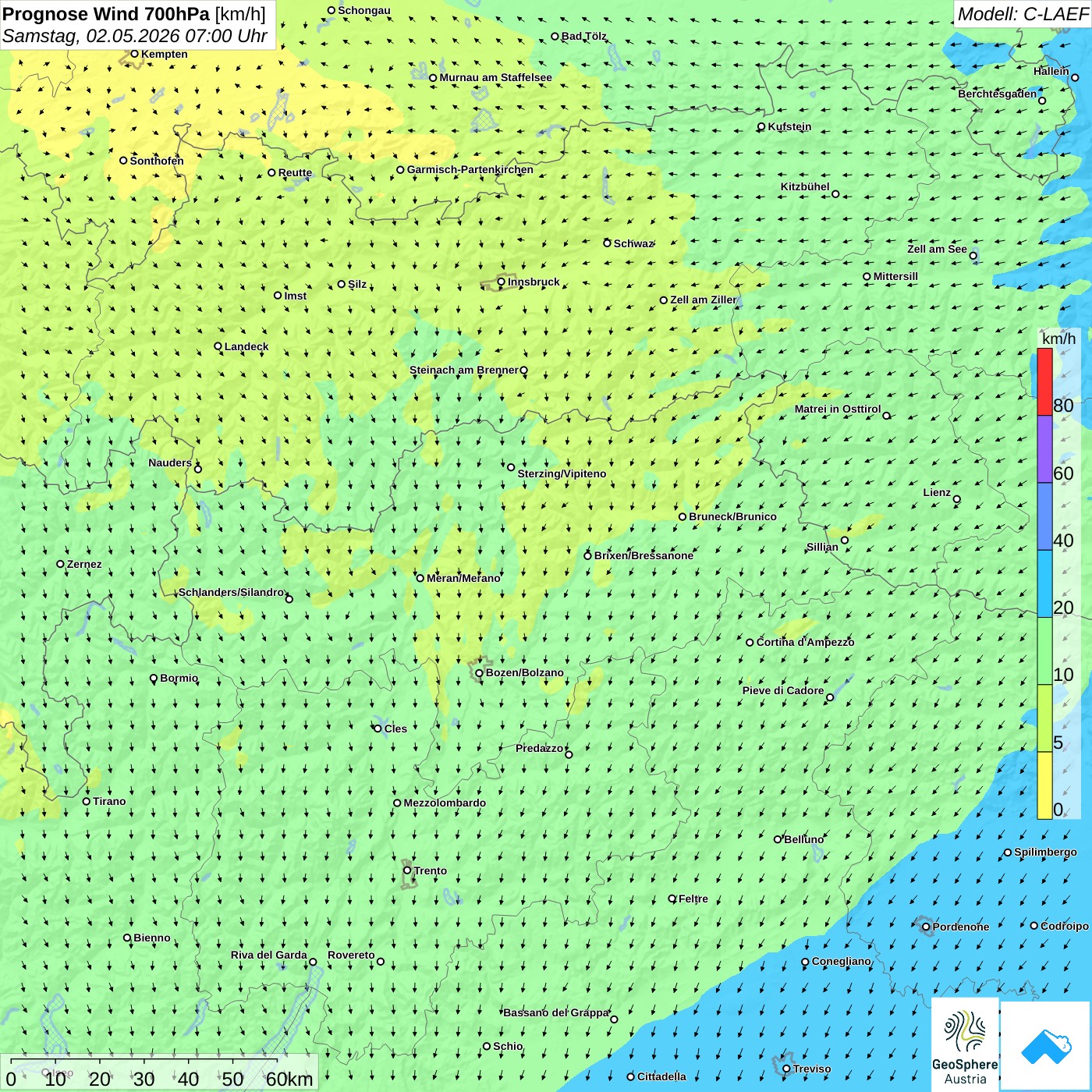Click the Pordenone city marker
The width and height of the screenshot is (1092, 1092).
point(926,927)
